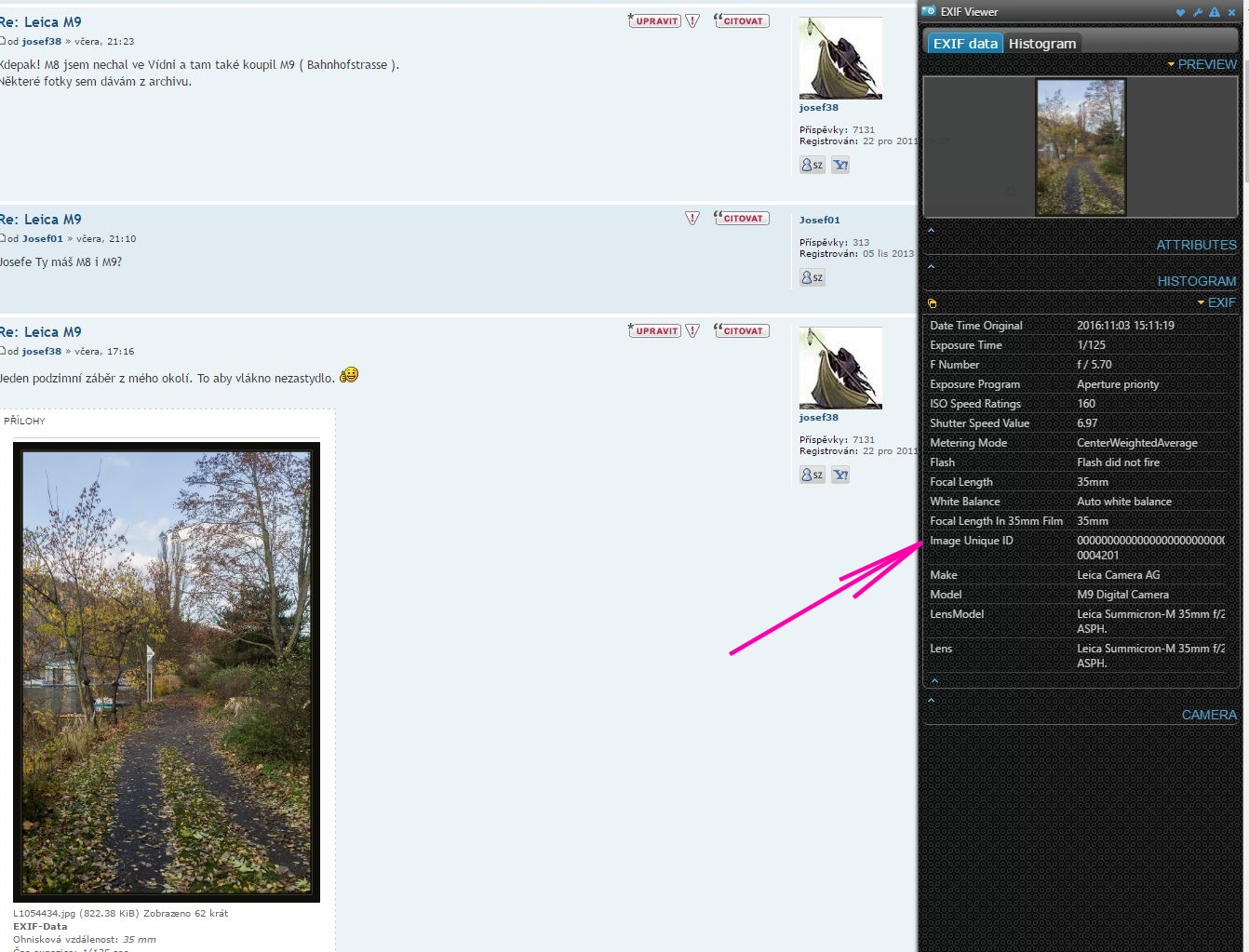
Task: Click CITOVAT to quote Josef01's post
Action: [x=742, y=218]
